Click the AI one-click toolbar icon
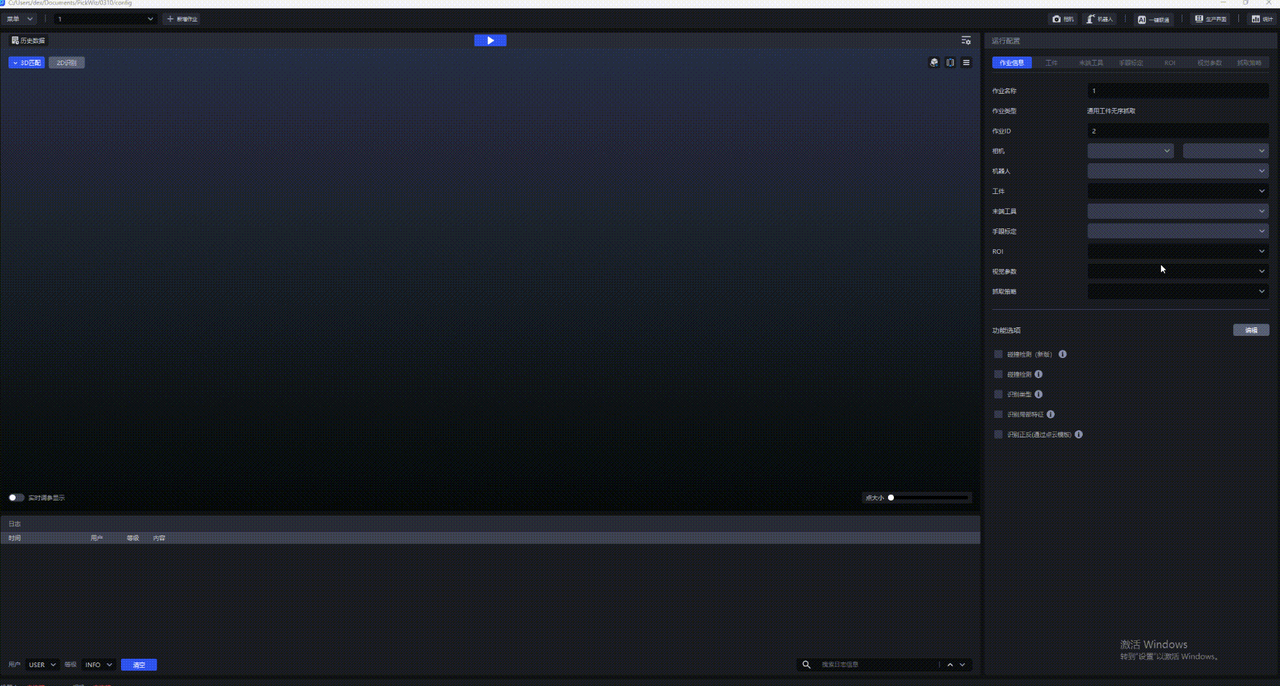 tap(1154, 19)
